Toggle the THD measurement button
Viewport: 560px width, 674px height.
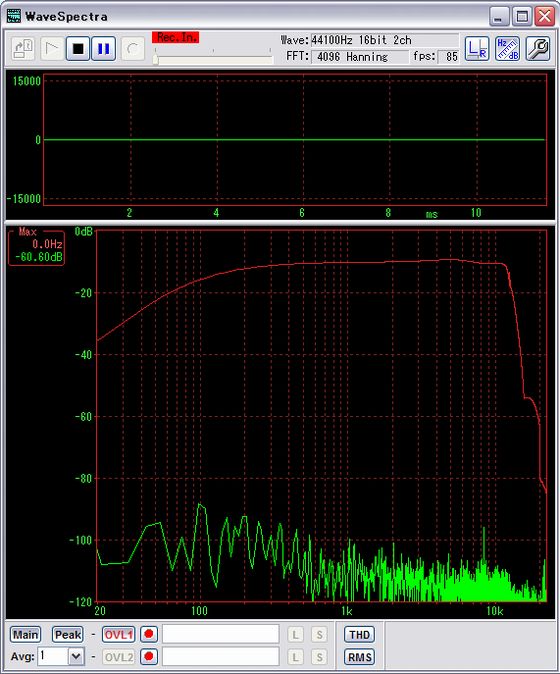pos(359,634)
